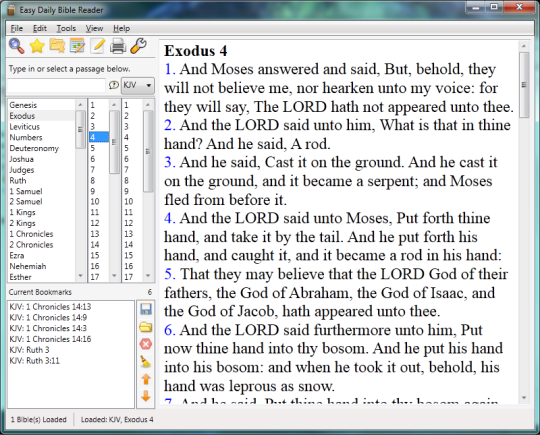Open settings with the wrench icon
Screen dimensions: 540x435
[x=138, y=46]
